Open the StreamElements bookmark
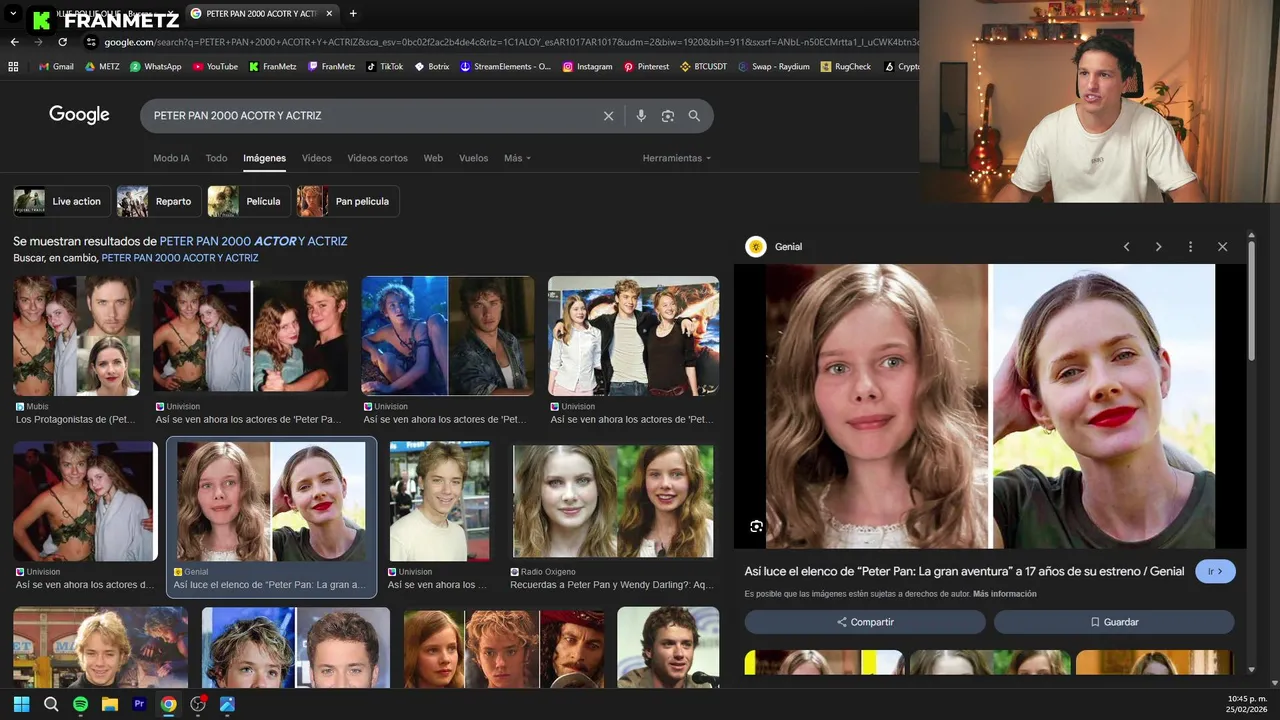The width and height of the screenshot is (1280, 720). (x=505, y=67)
